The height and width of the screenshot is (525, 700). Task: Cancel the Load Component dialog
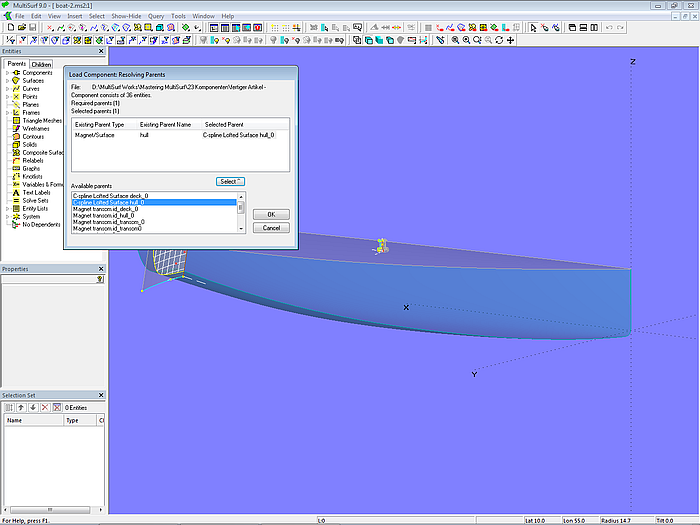click(270, 228)
